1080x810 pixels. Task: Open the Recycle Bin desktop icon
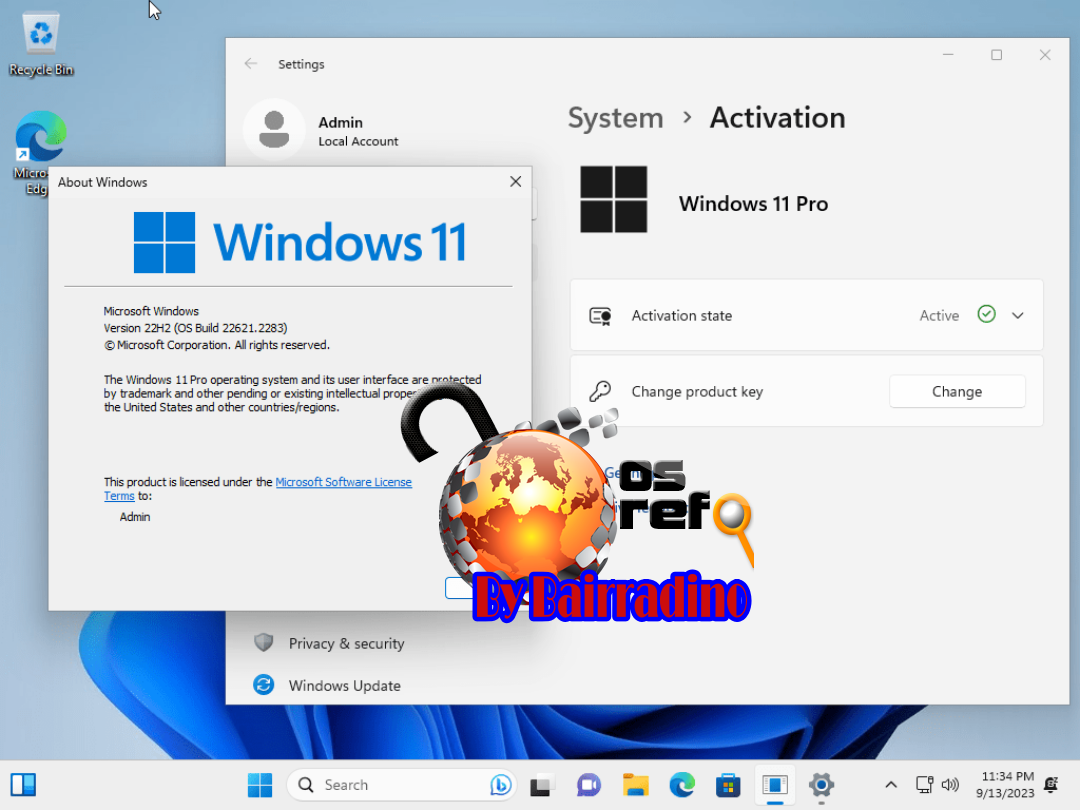(41, 43)
